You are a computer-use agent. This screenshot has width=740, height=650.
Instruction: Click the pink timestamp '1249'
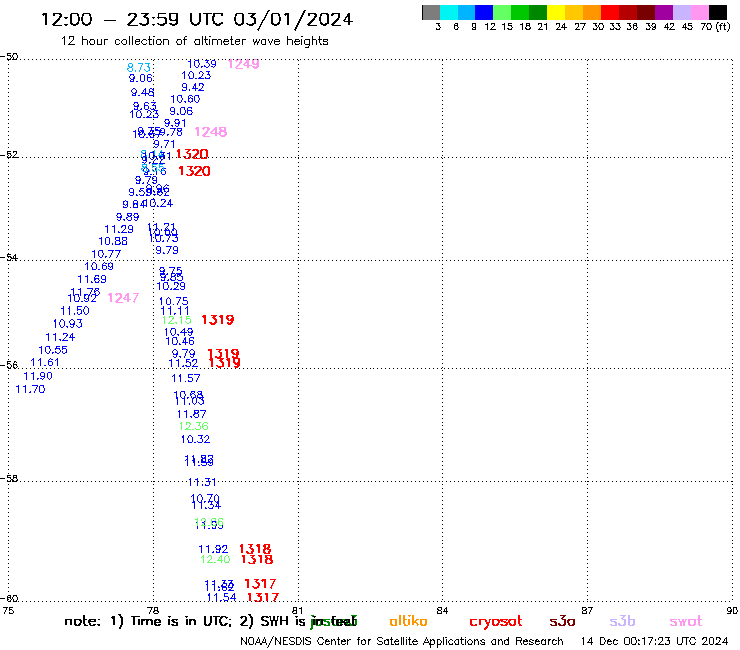tap(244, 64)
